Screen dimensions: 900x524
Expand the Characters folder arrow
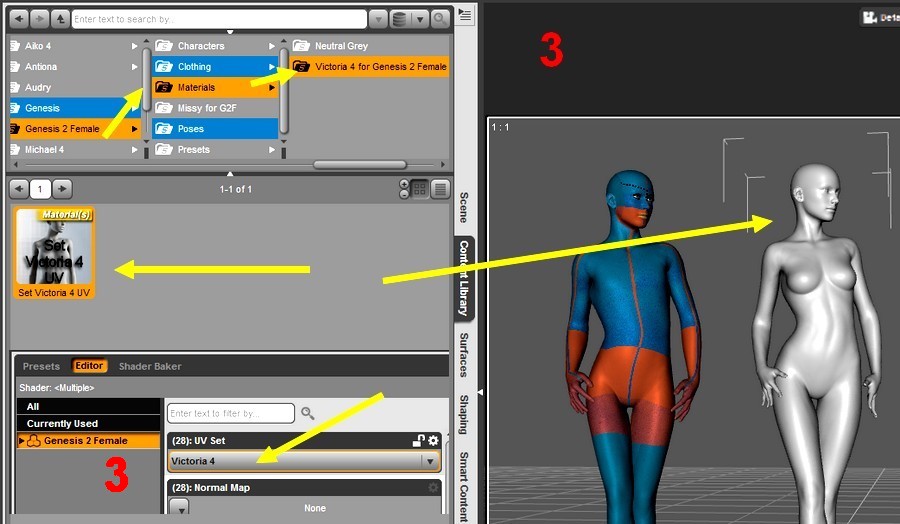click(x=272, y=46)
